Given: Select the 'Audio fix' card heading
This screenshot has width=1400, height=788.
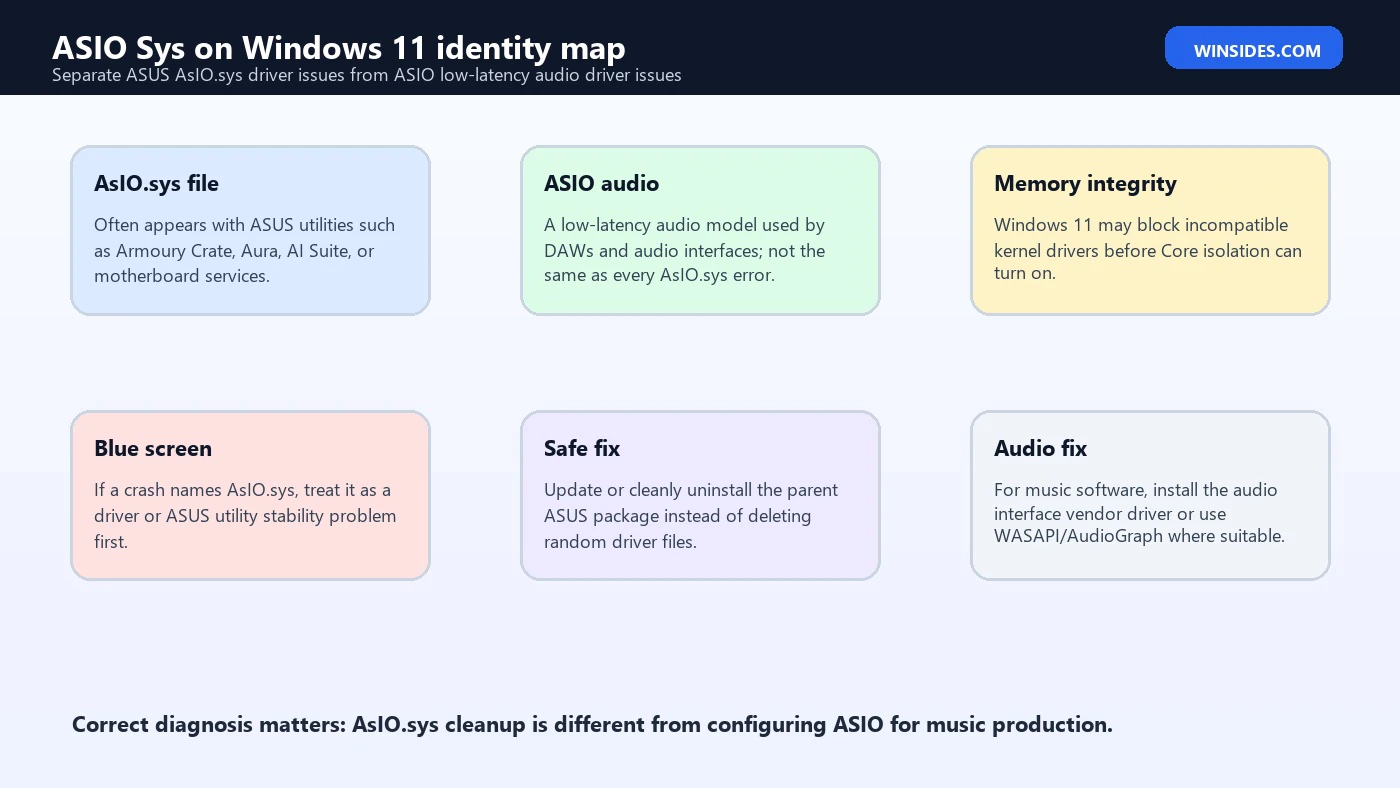Looking at the screenshot, I should tap(1040, 448).
